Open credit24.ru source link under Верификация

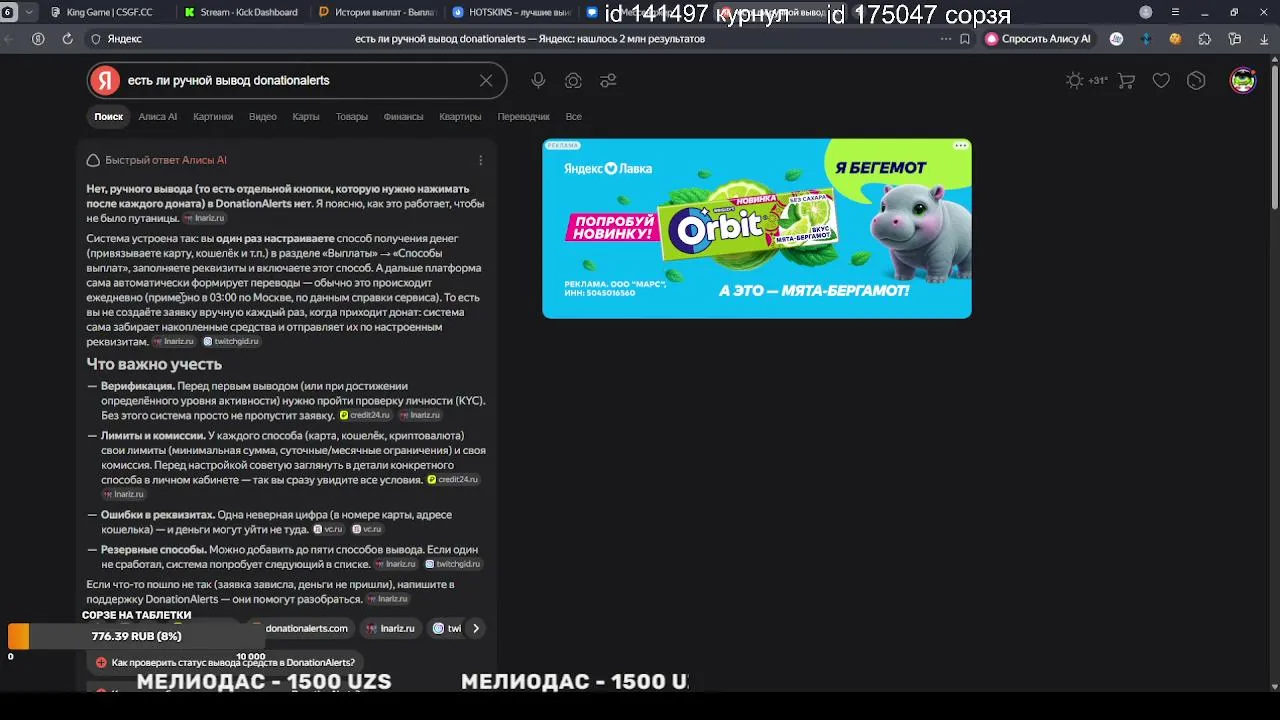point(365,415)
